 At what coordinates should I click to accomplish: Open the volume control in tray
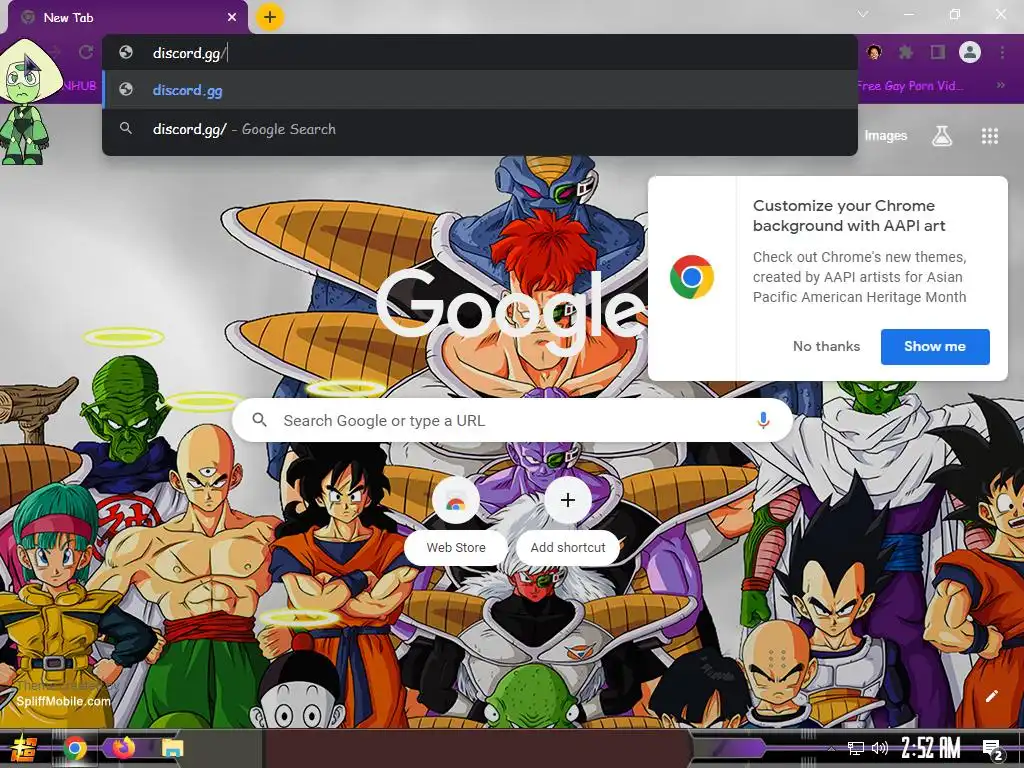coord(880,748)
